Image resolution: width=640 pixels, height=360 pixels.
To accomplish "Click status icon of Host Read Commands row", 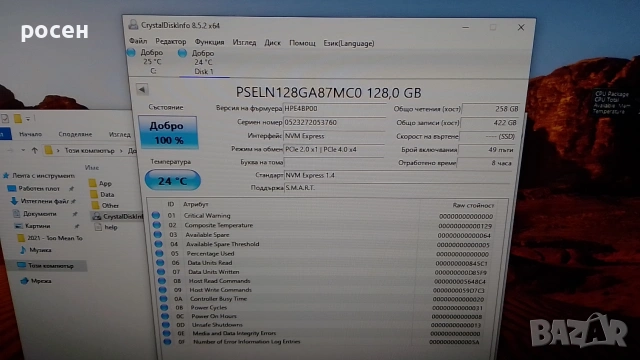I will click(x=162, y=280).
